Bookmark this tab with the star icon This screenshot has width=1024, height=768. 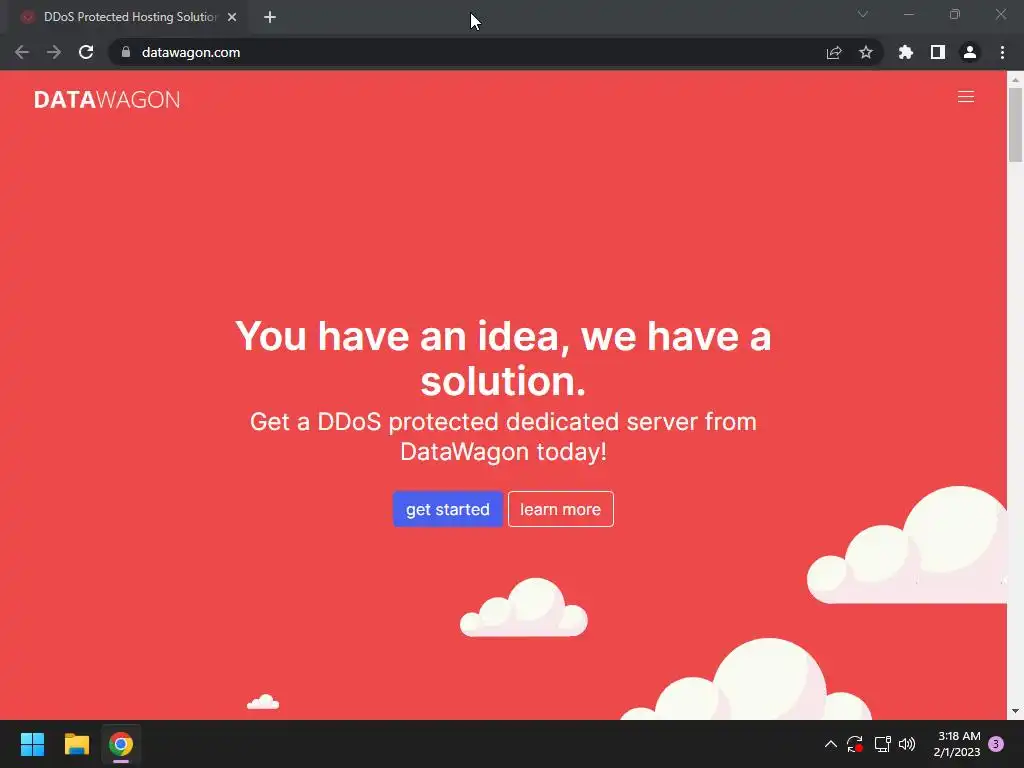[x=866, y=52]
